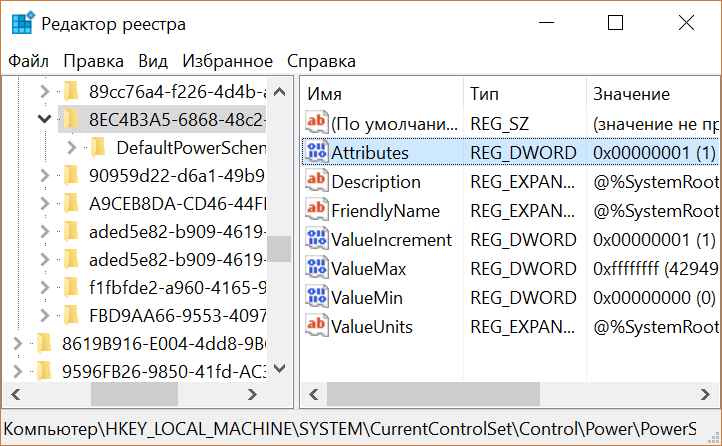Click tree pane vertical scroll down arrow

click(x=279, y=368)
